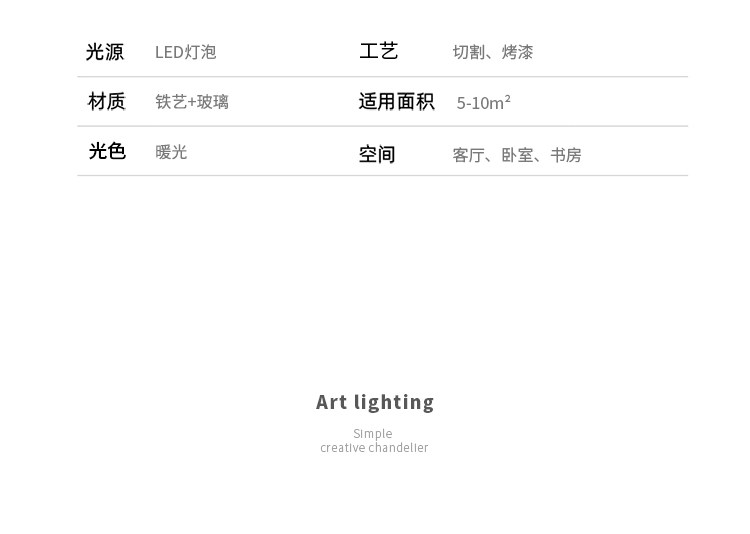750x534 pixels.
Task: Click the 光色 label
Action: click(106, 151)
